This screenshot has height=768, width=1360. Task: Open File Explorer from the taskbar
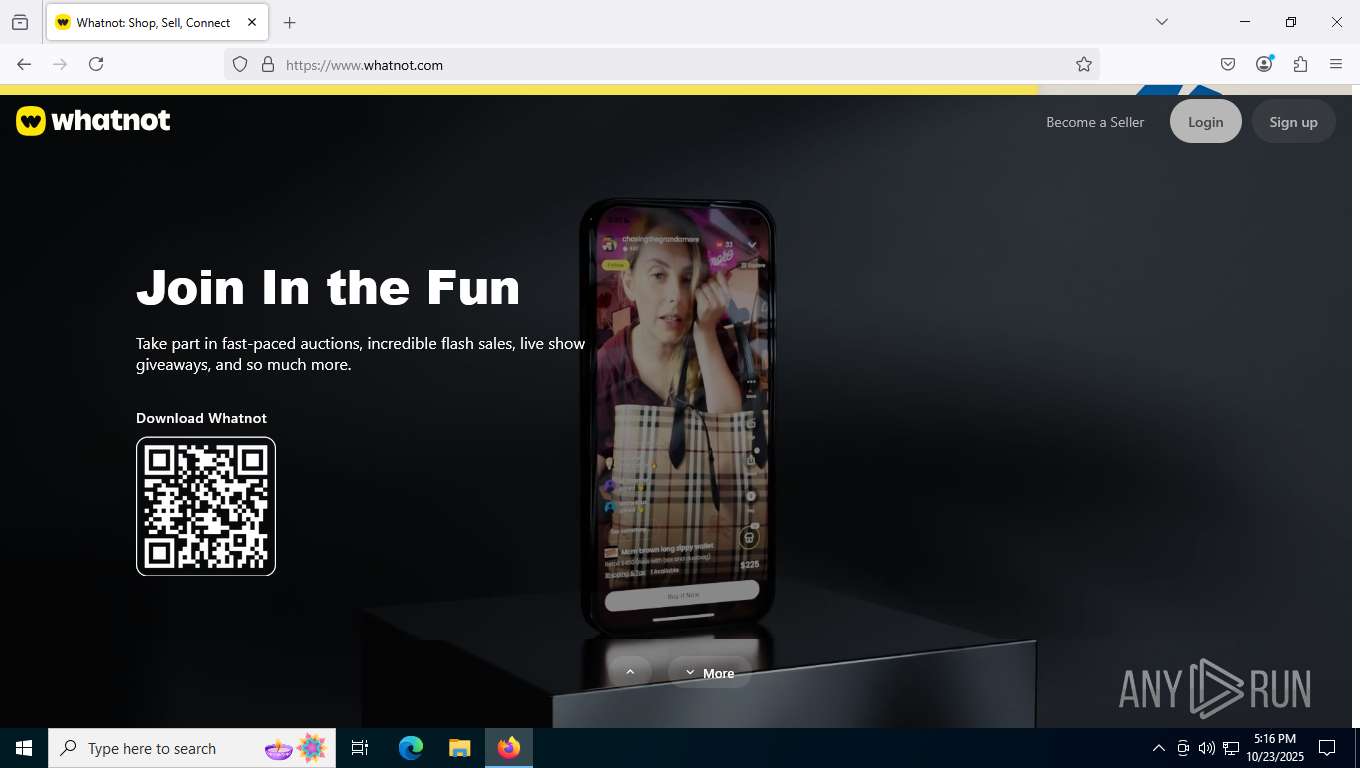coord(459,748)
